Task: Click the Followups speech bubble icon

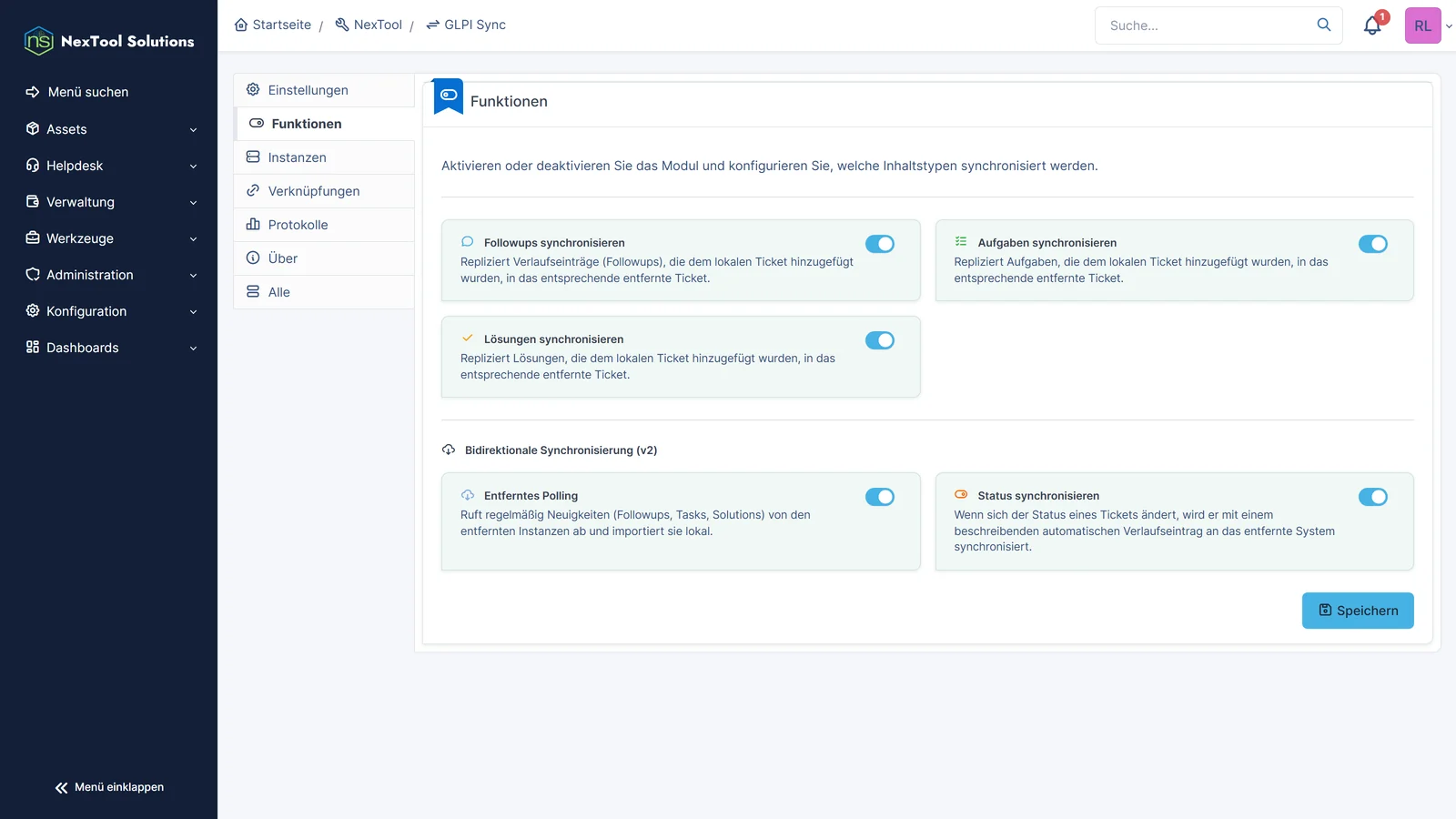Action: (468, 242)
